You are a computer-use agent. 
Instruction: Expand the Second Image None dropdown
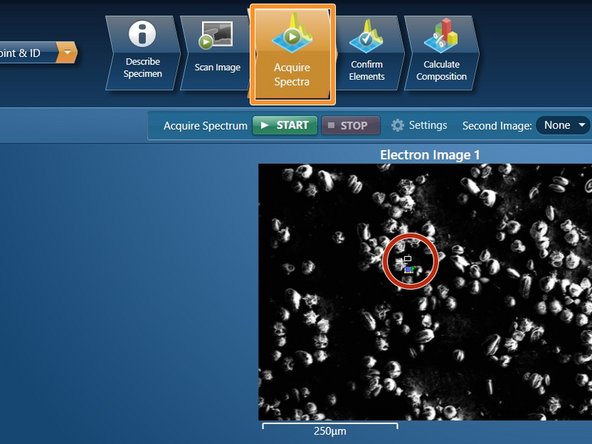click(x=563, y=125)
